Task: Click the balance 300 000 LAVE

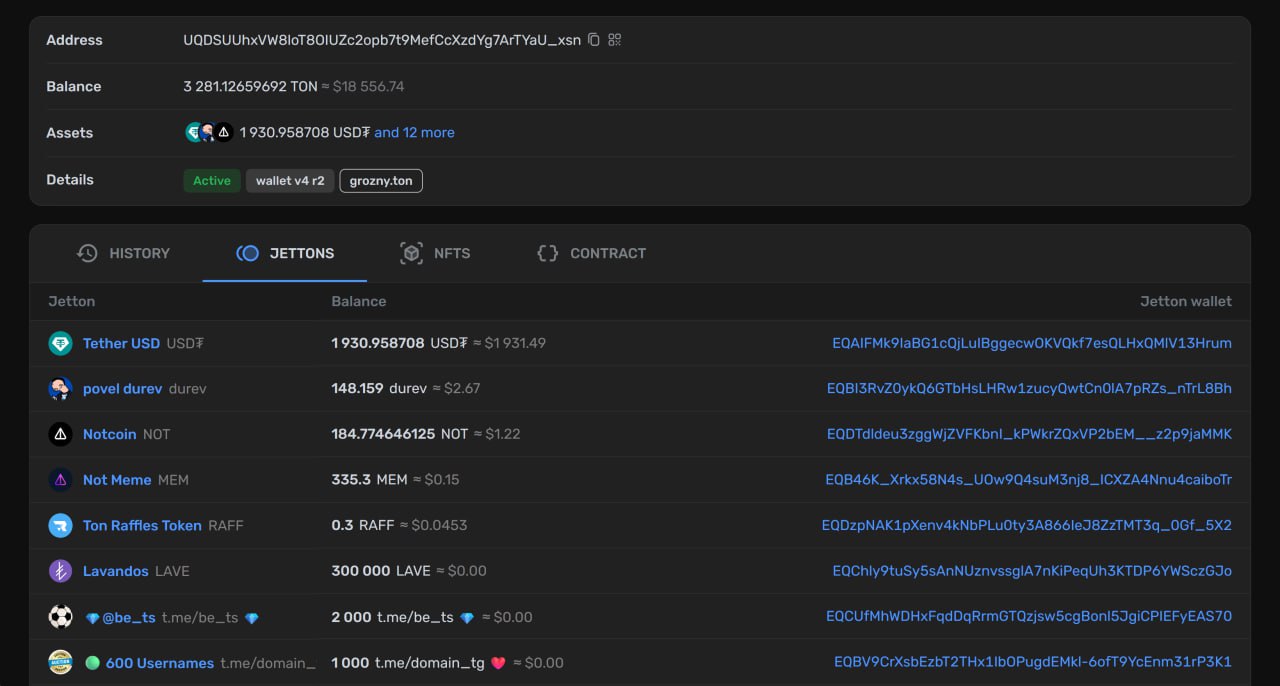Action: coord(381,571)
